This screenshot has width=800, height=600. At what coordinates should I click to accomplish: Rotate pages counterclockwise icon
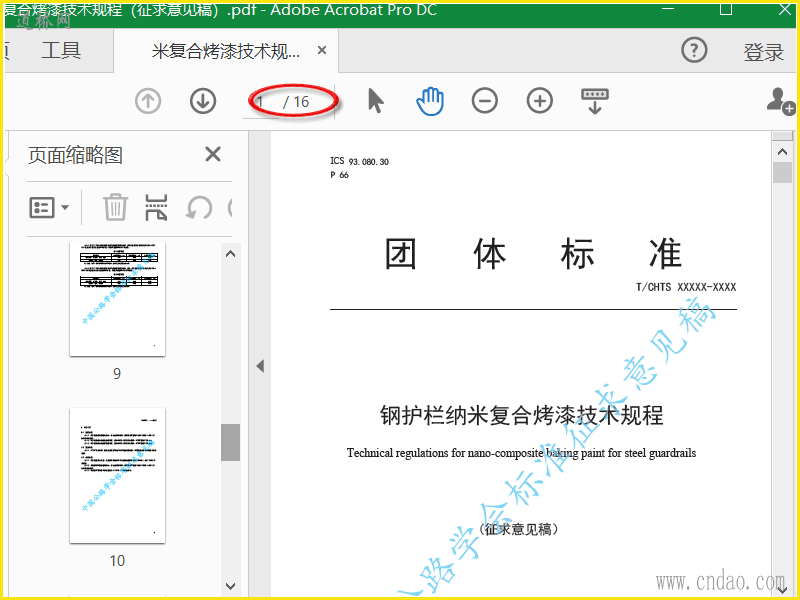(198, 207)
